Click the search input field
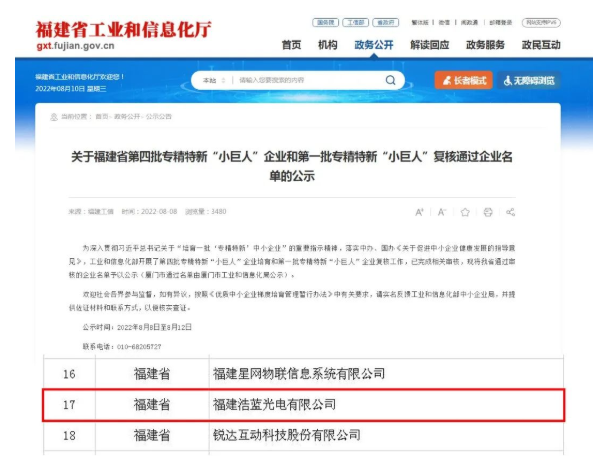Viewport: 611px width, 456px height. point(300,80)
